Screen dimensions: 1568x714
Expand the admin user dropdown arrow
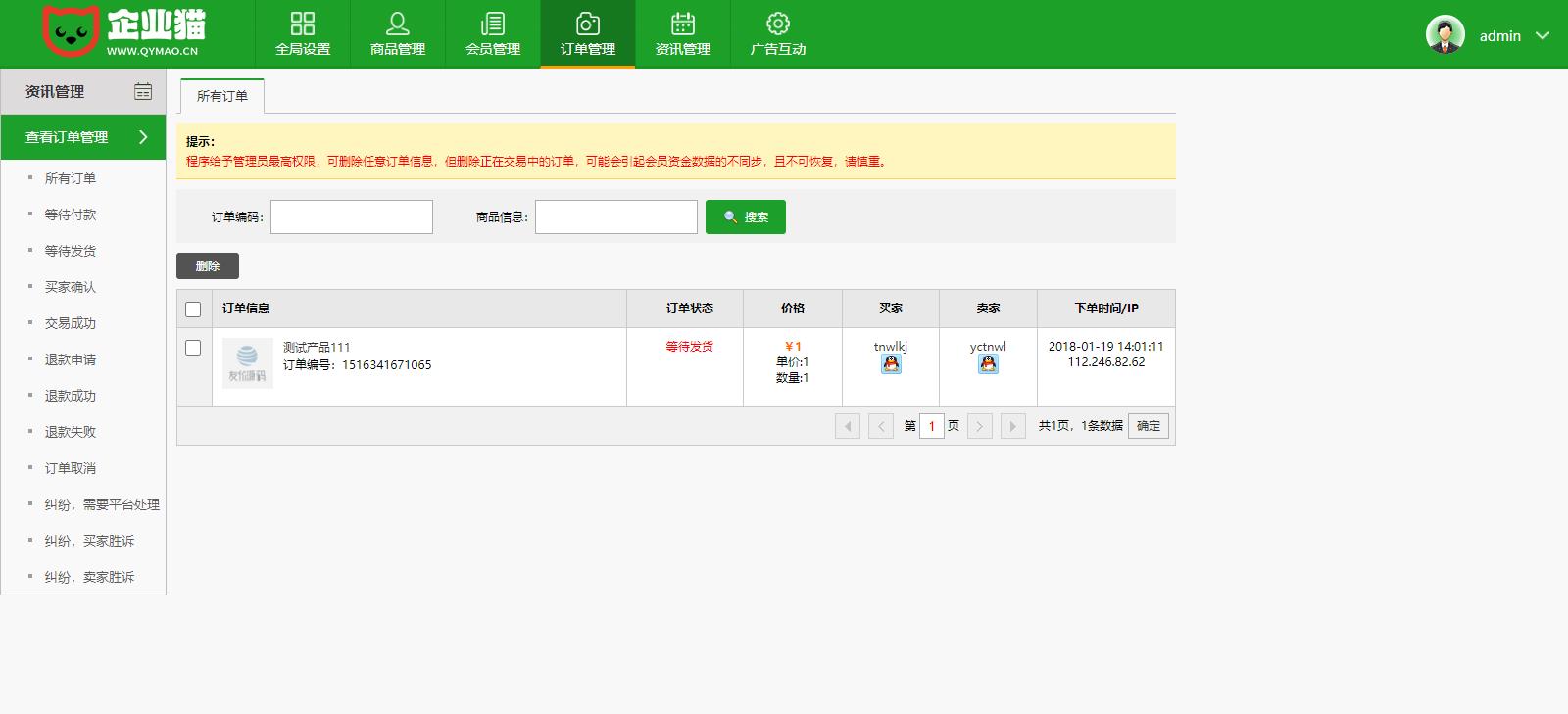[x=1543, y=36]
